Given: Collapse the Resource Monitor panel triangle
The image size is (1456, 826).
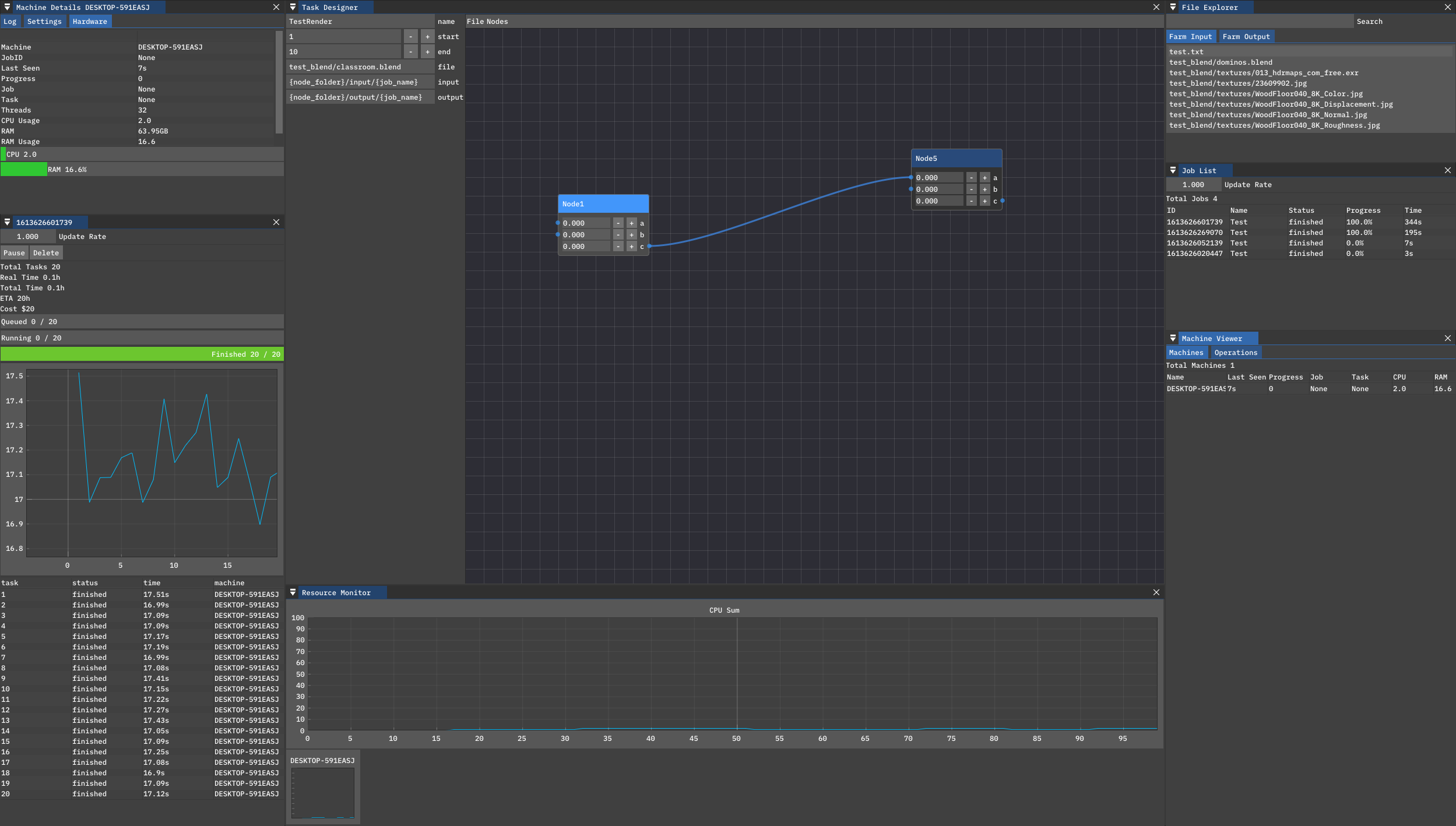Looking at the screenshot, I should click(x=293, y=592).
